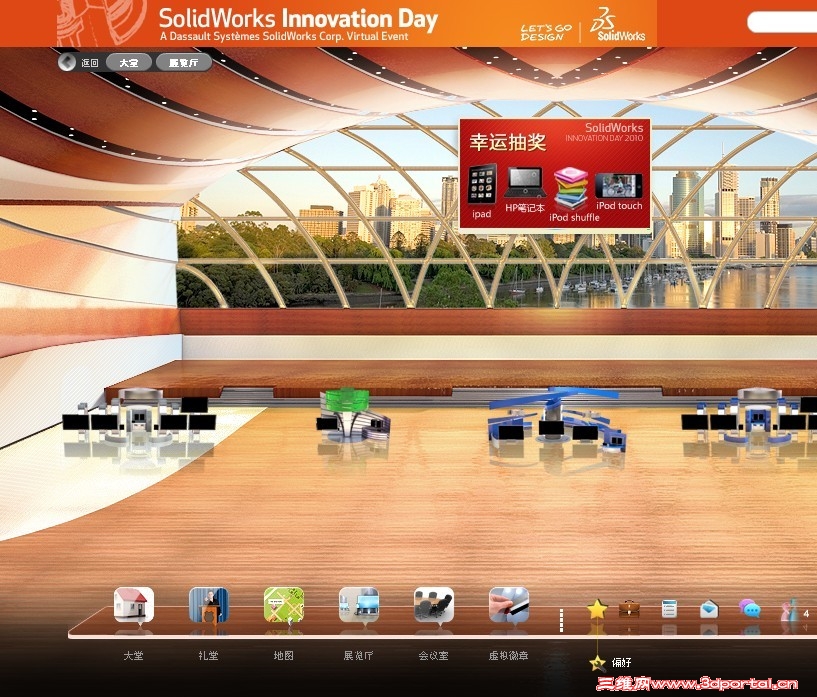The height and width of the screenshot is (697, 817).
Task: Open the 展览厅 exhibition hall icon in dock
Action: pos(359,605)
